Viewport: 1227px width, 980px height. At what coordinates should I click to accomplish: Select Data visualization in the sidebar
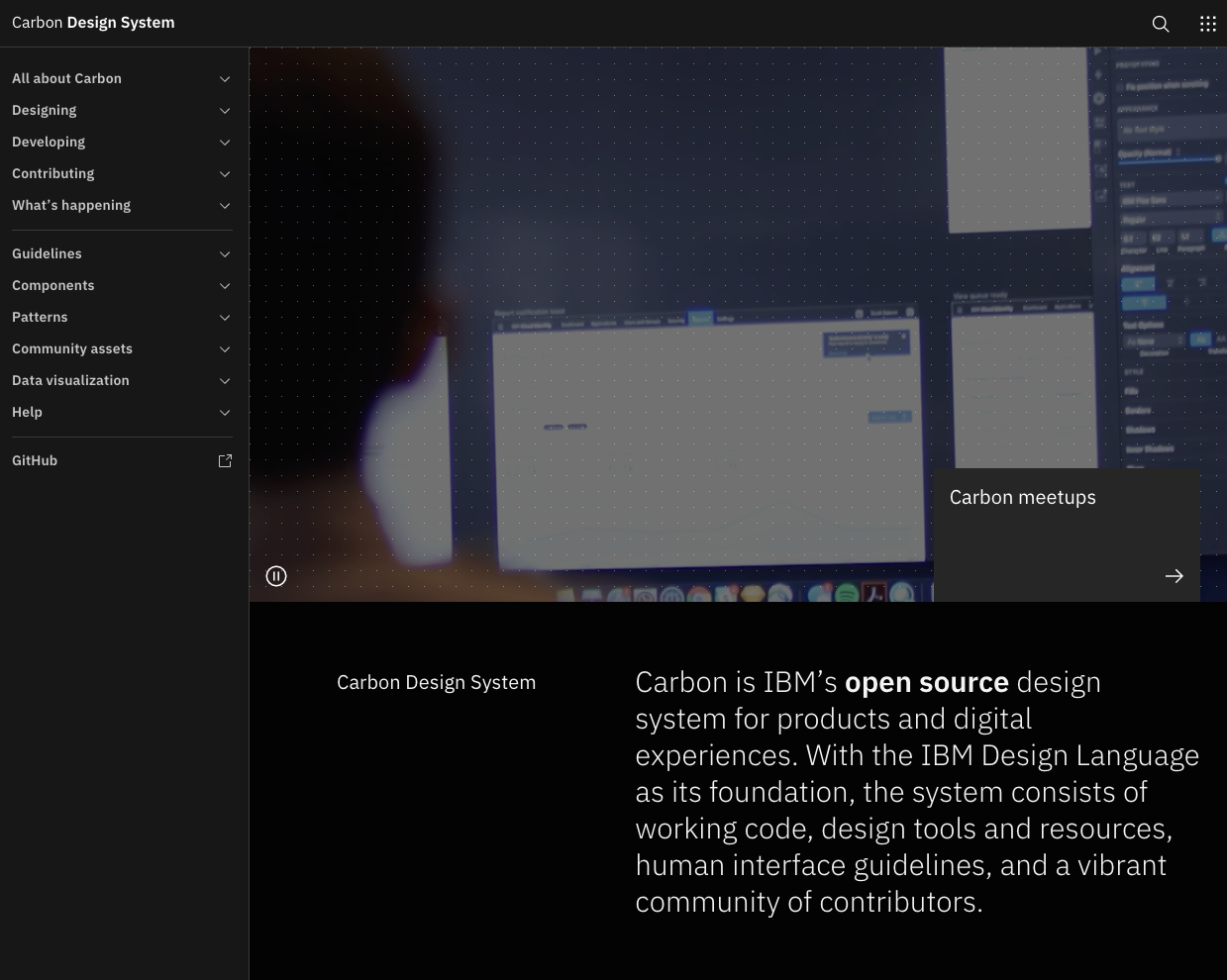click(123, 380)
